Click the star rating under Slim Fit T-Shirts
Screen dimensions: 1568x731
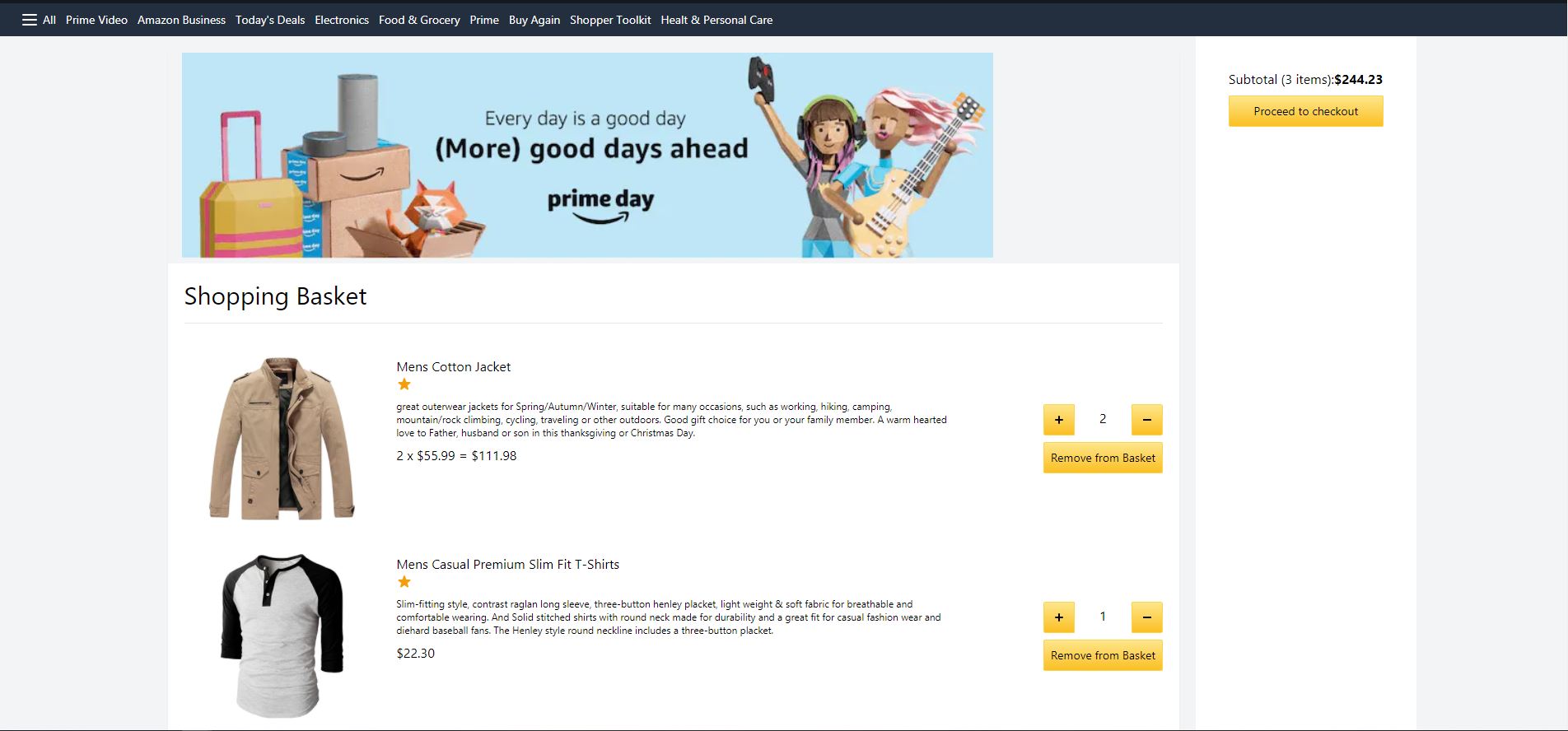point(404,582)
